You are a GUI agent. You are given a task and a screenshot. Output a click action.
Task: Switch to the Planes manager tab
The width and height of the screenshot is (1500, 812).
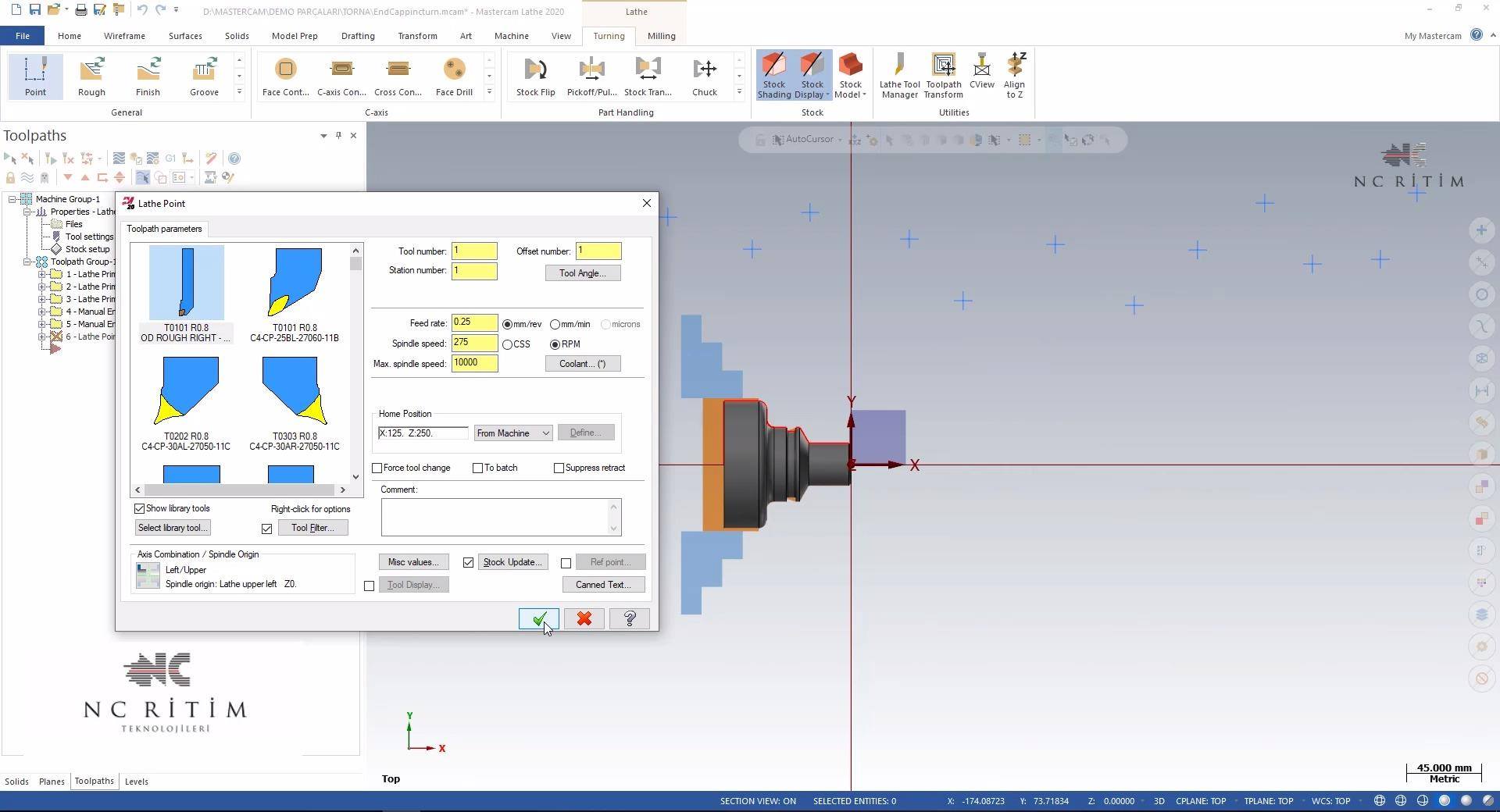[52, 782]
